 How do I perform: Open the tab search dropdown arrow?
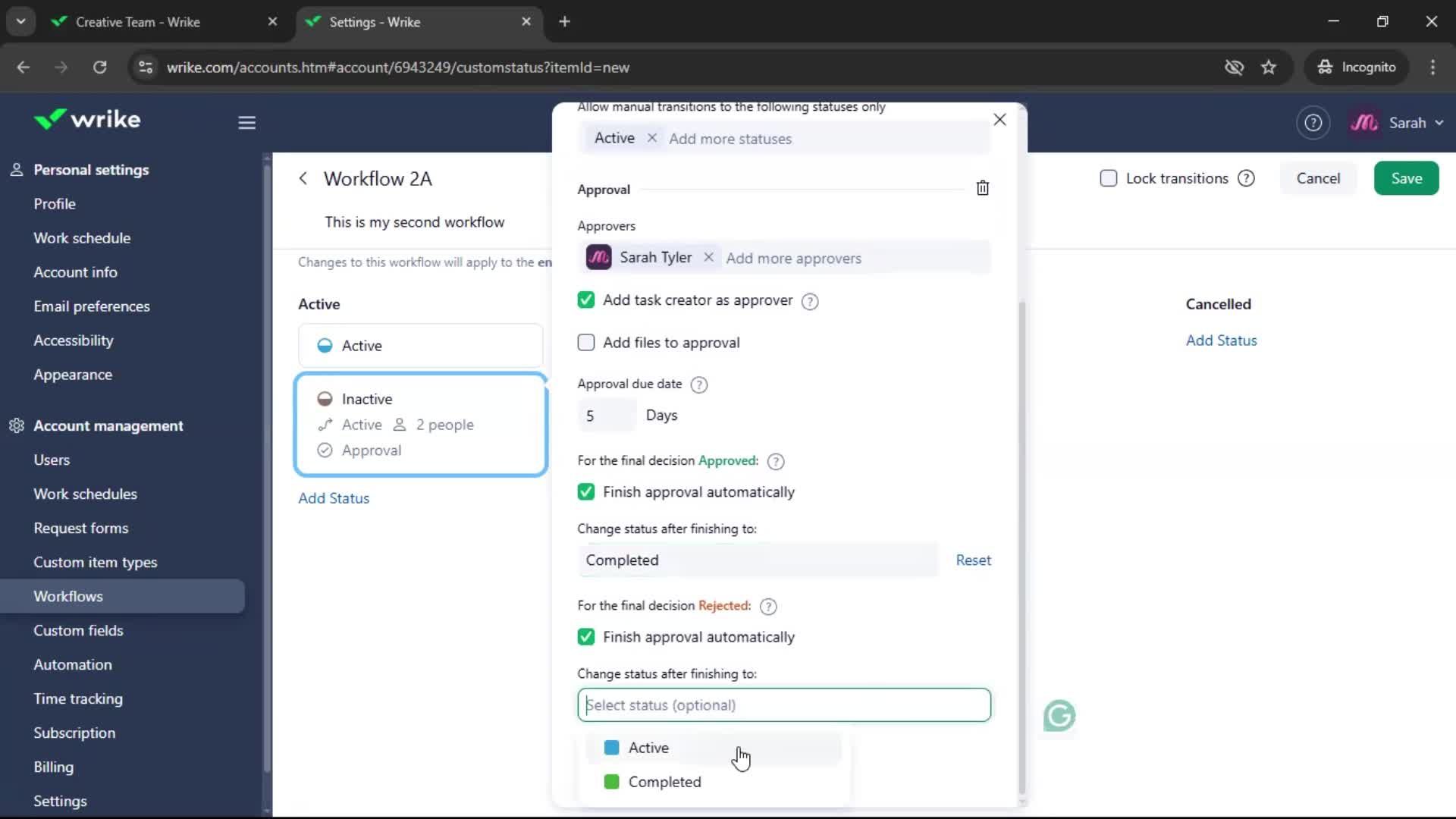[20, 21]
